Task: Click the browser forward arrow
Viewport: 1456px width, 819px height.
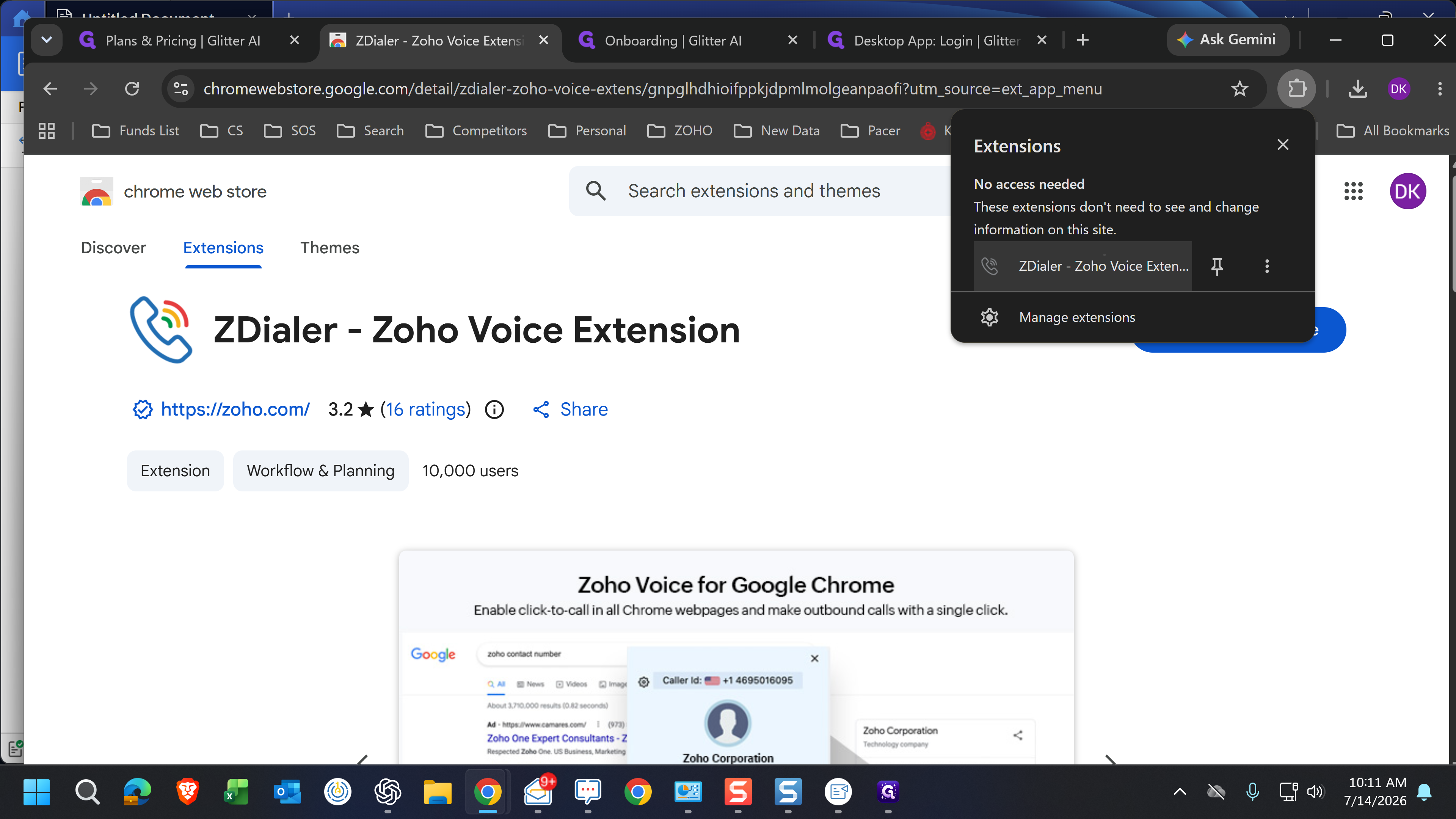Action: click(91, 89)
